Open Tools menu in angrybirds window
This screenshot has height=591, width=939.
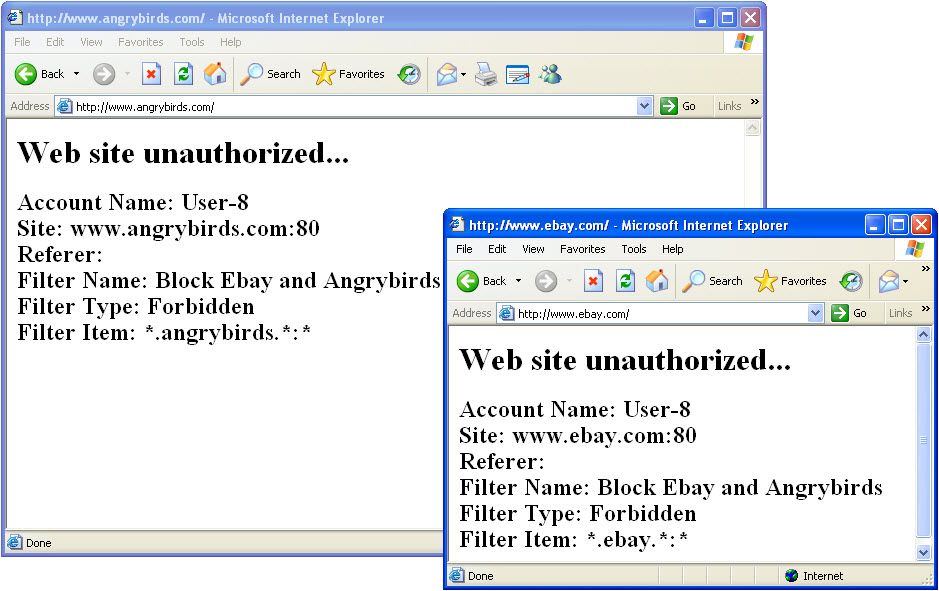(x=192, y=42)
